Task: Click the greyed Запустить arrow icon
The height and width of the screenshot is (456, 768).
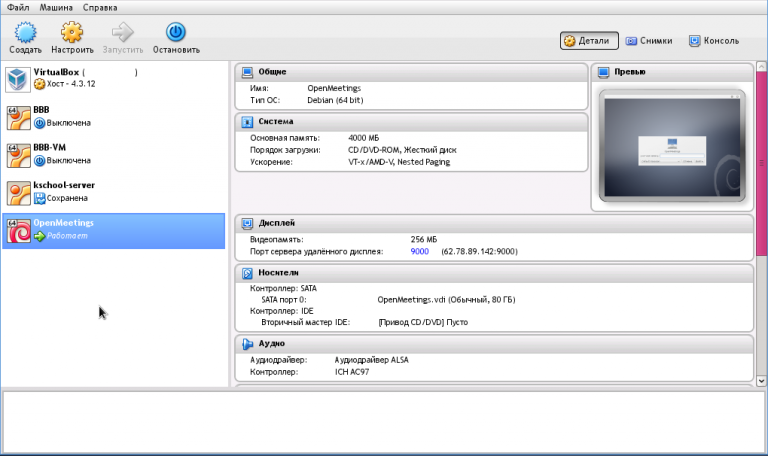Action: pyautogui.click(x=122, y=32)
